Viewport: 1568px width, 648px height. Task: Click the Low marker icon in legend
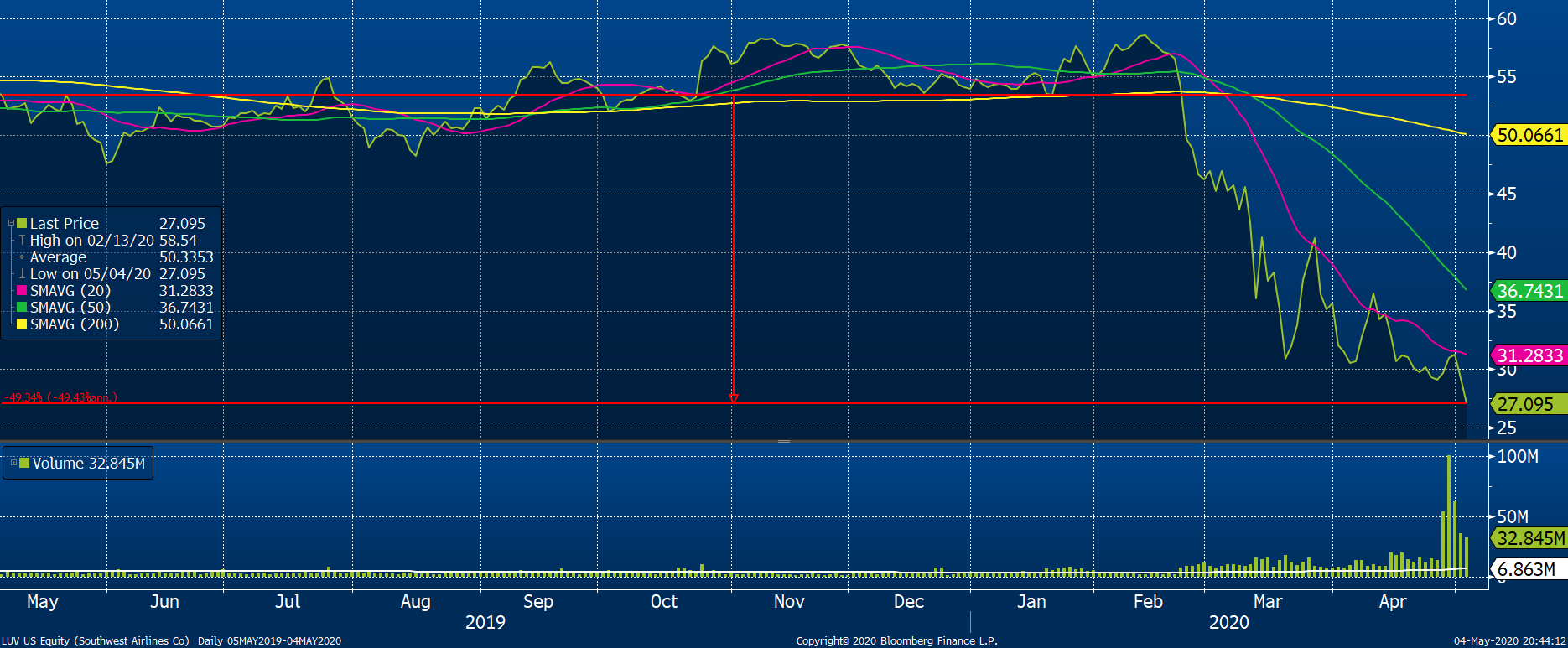(x=22, y=273)
